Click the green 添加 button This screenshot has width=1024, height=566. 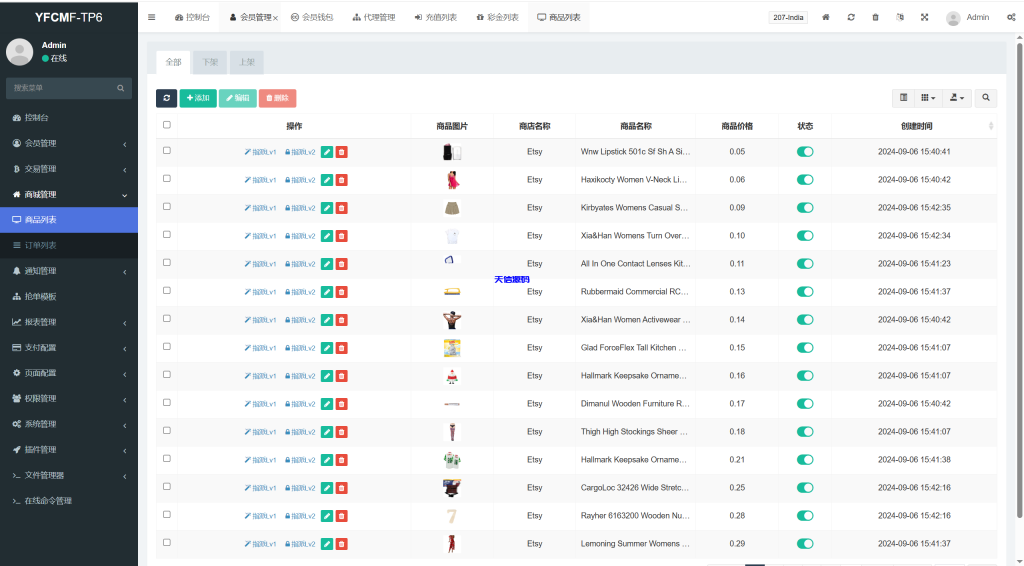(198, 98)
